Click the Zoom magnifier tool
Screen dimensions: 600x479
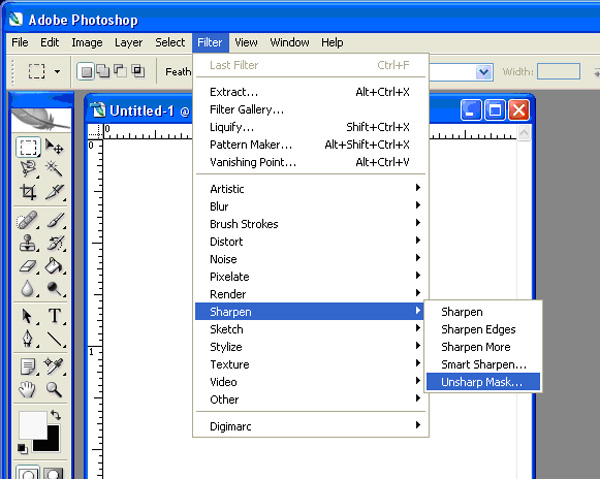tap(55, 389)
